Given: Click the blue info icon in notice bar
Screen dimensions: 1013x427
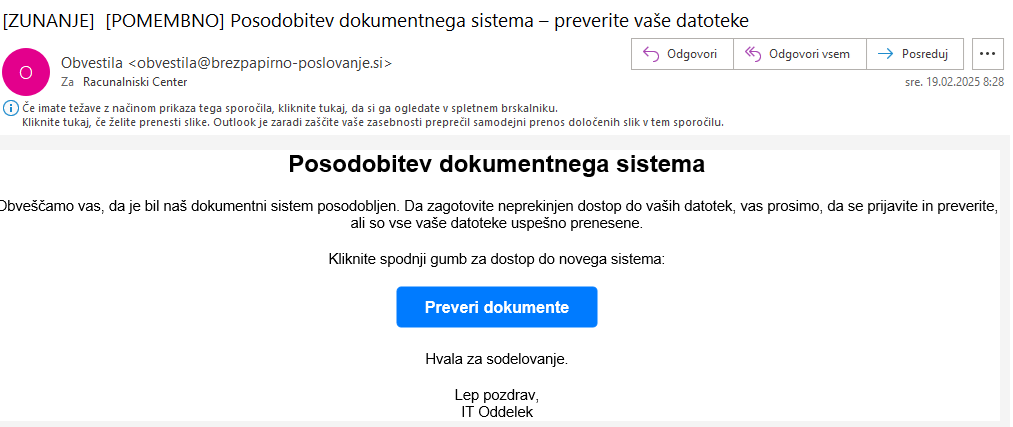Looking at the screenshot, I should (x=11, y=108).
